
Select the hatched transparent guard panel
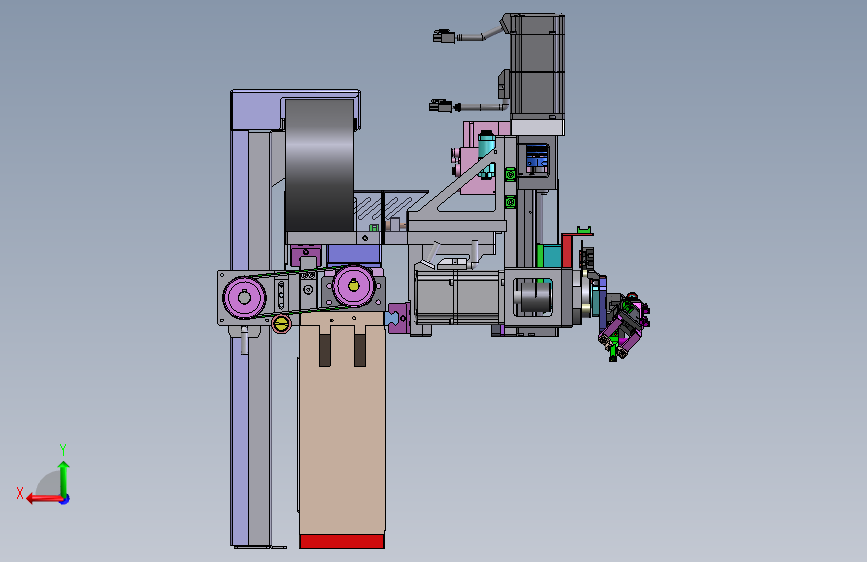[x=390, y=209]
